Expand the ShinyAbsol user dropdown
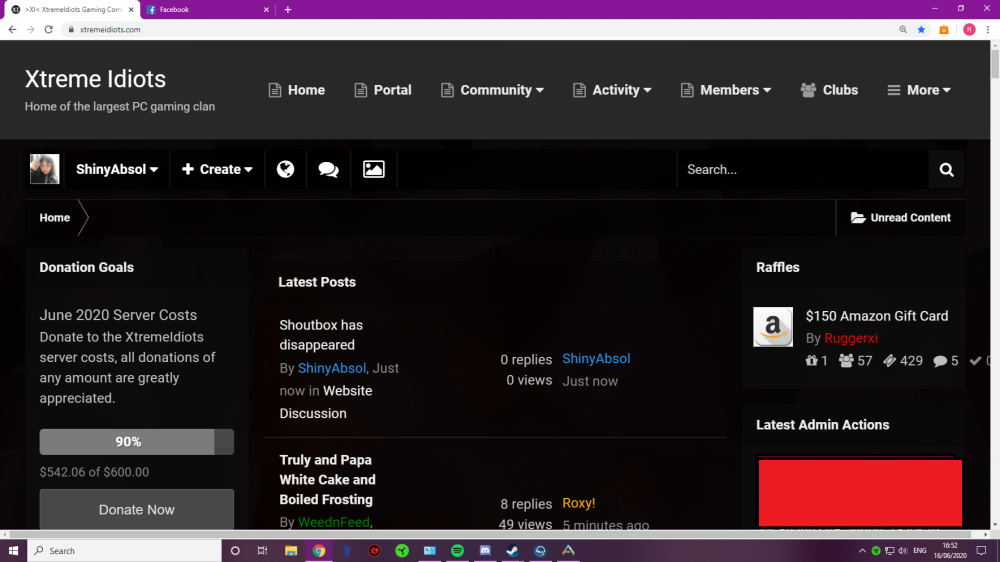This screenshot has height=562, width=1000. 117,170
